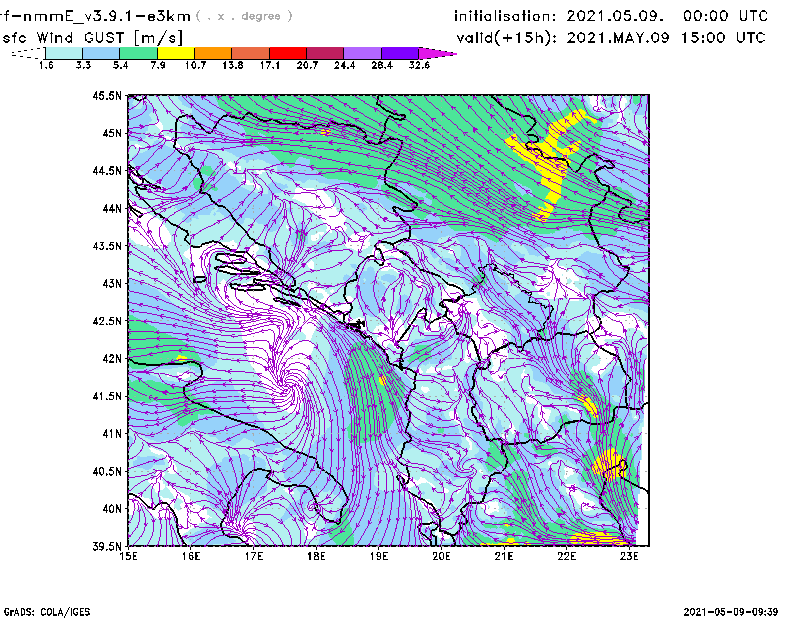Click the '41N' latitude label
The width and height of the screenshot is (800, 618).
(x=112, y=434)
